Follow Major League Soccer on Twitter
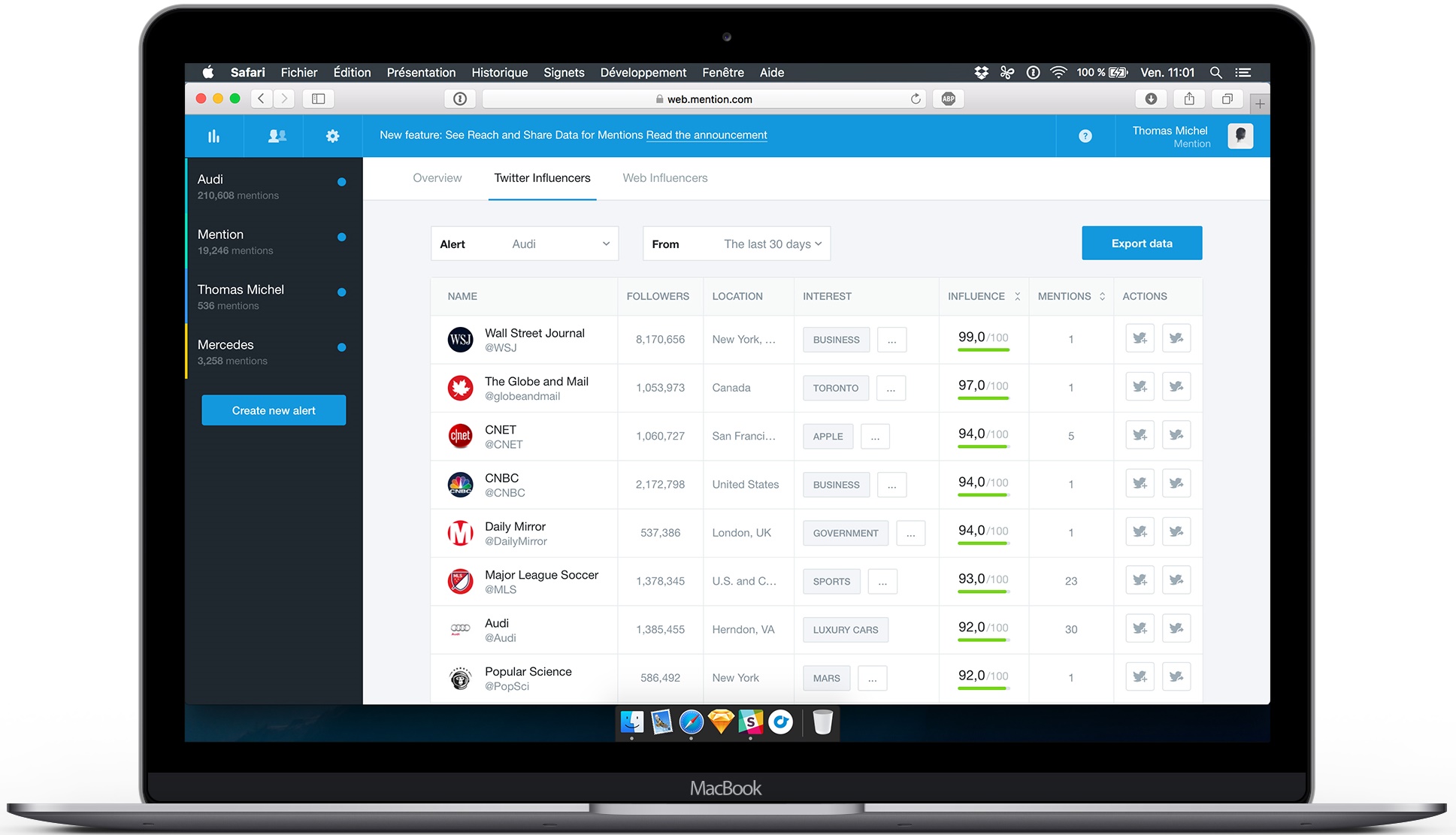The width and height of the screenshot is (1456, 835). pos(1140,580)
